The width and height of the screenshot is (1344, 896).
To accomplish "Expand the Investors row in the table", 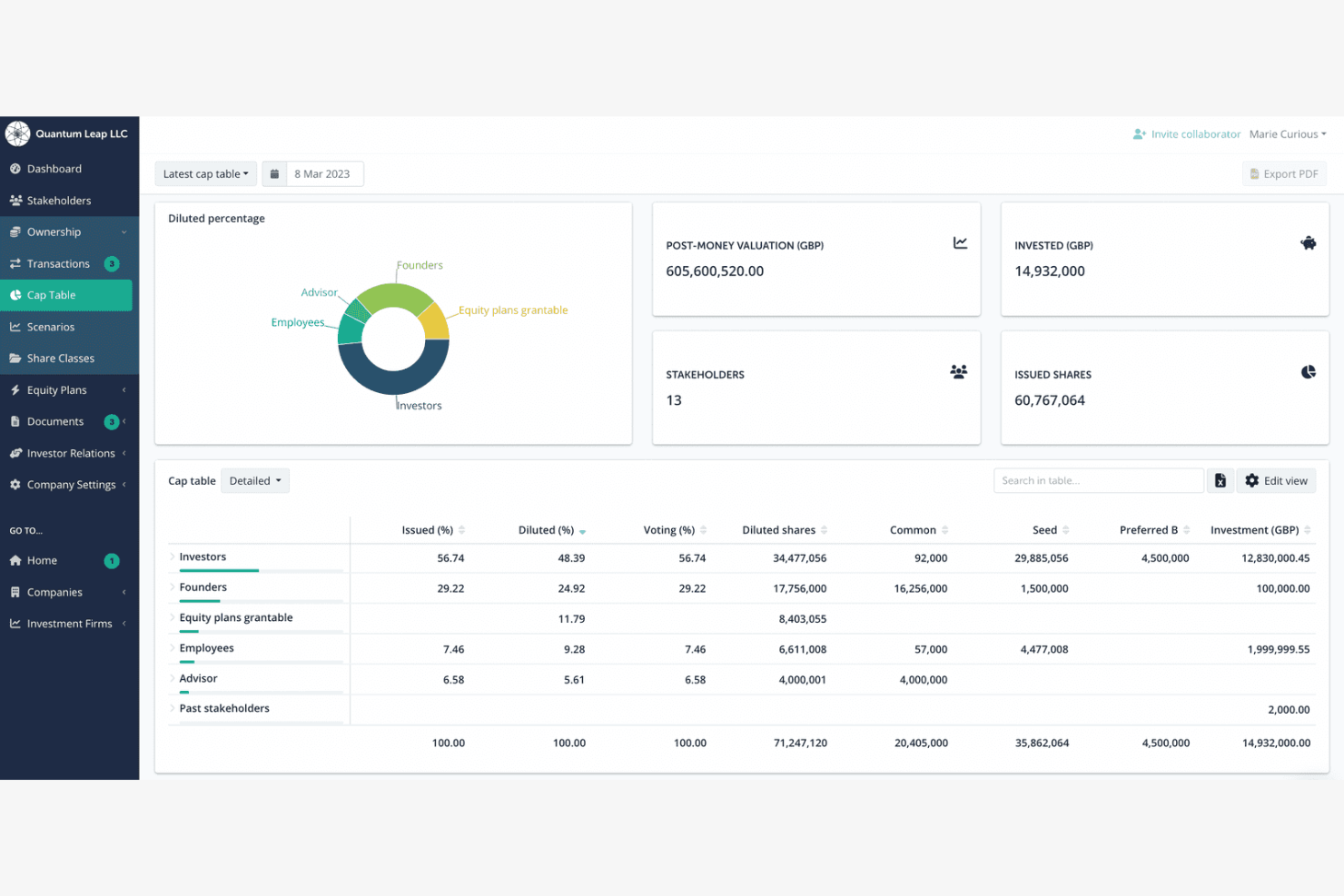I will [x=171, y=556].
